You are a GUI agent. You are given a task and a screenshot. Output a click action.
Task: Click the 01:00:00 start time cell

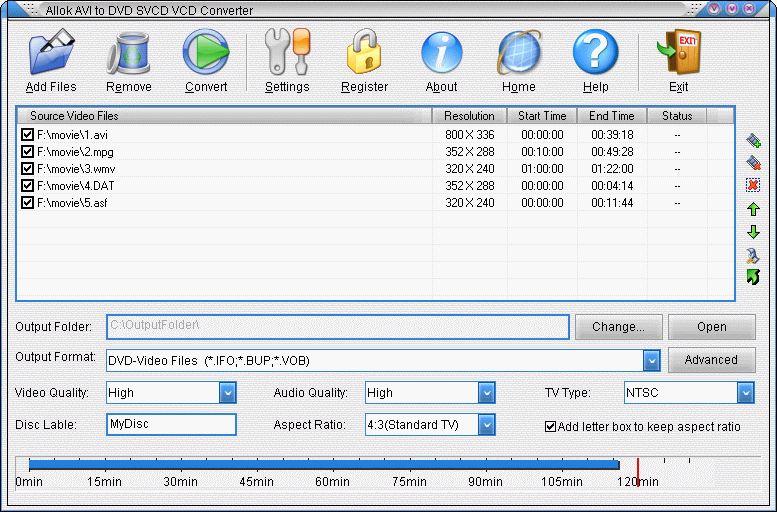542,169
